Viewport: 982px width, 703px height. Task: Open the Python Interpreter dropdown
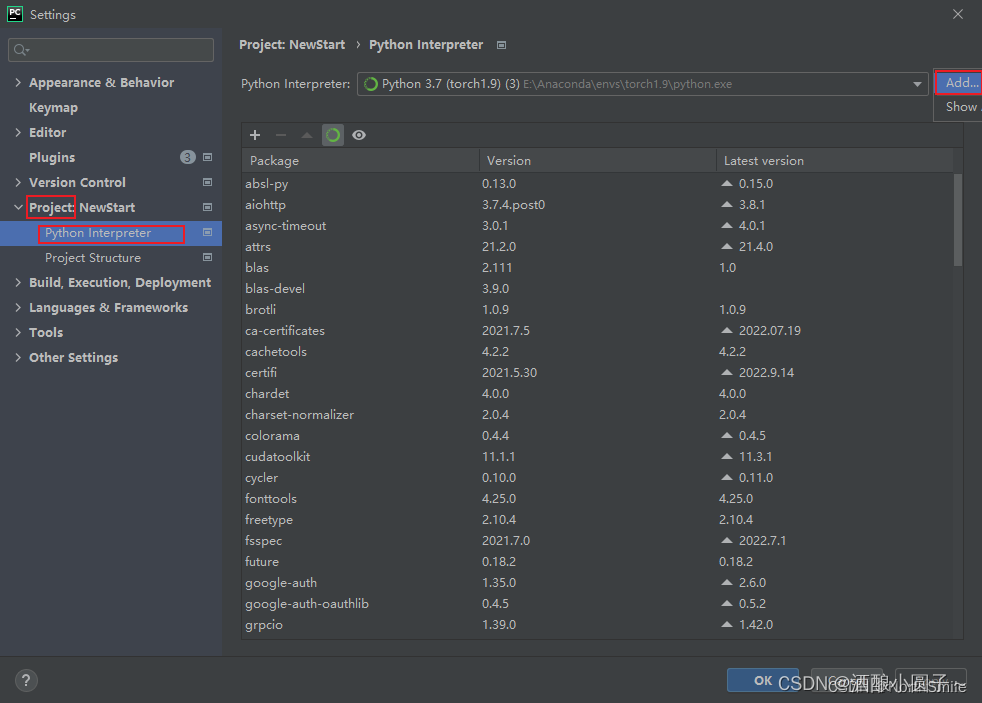[643, 84]
